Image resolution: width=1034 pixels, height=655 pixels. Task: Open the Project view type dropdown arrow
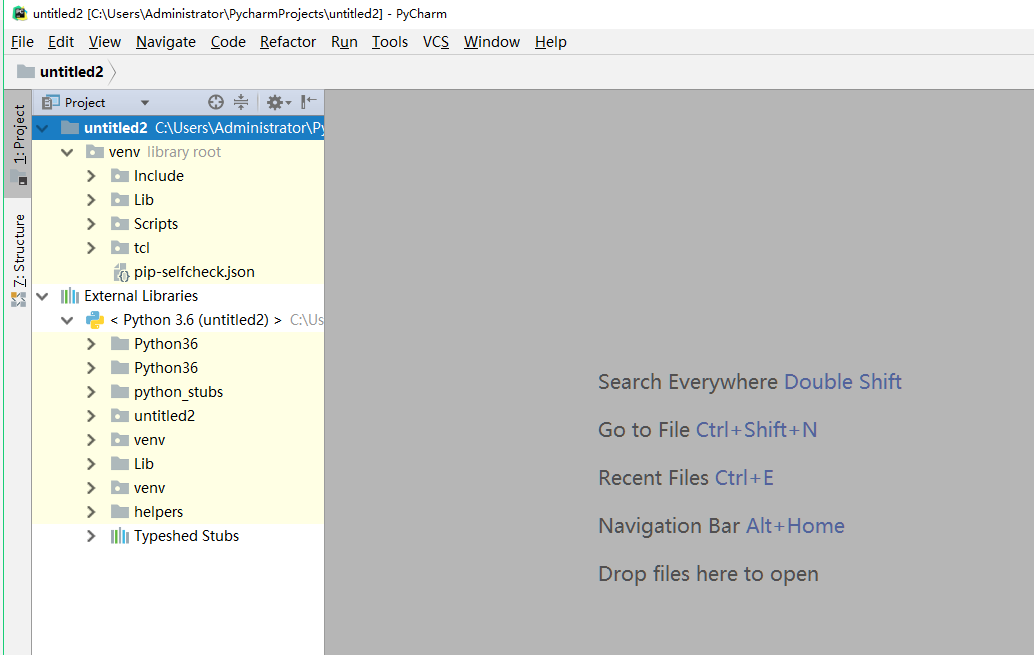(x=145, y=103)
